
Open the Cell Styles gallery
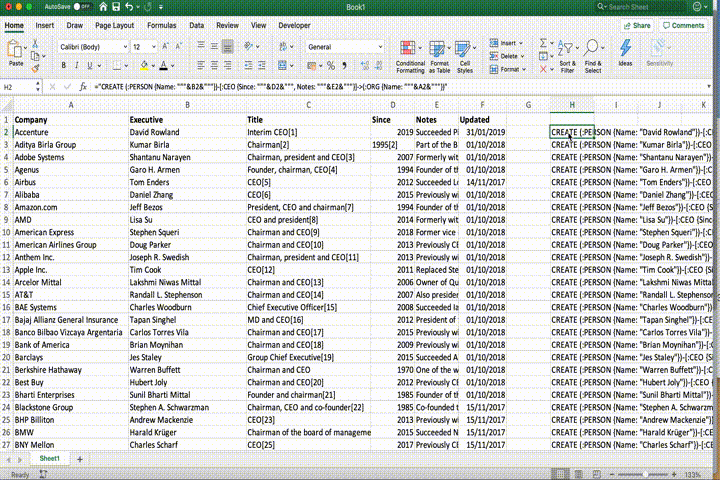[464, 56]
